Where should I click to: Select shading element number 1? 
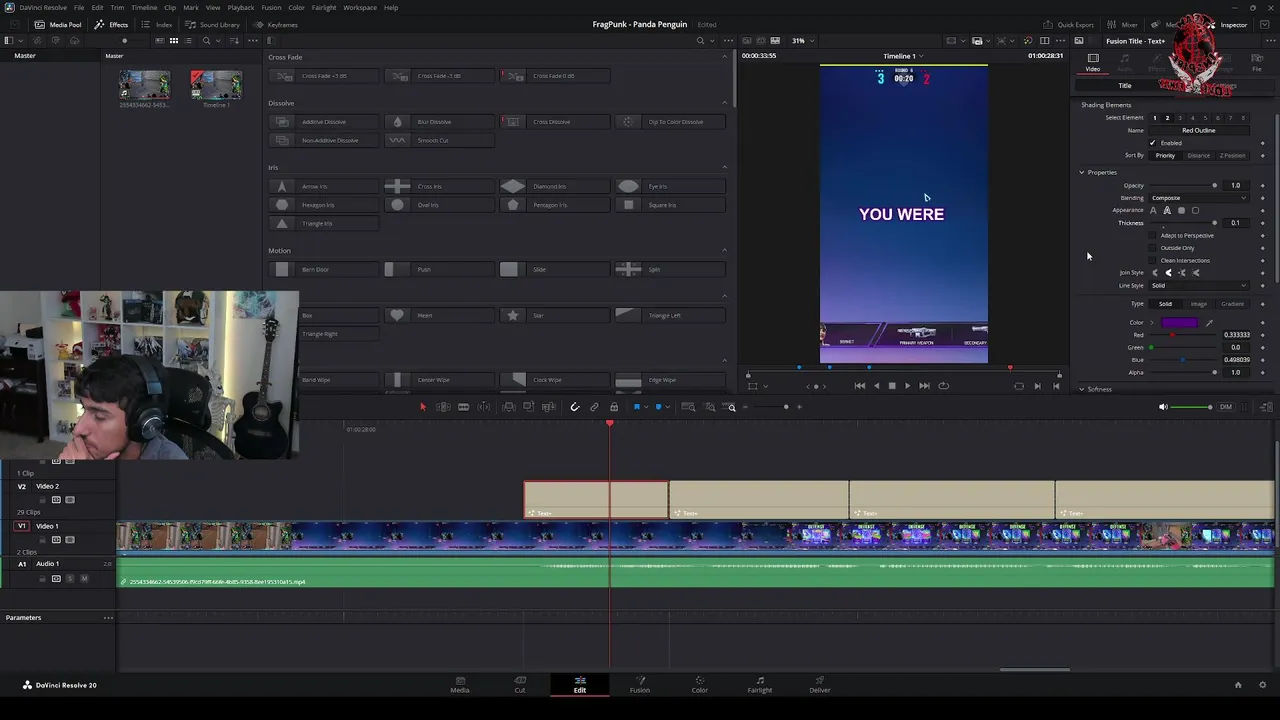coord(1154,118)
